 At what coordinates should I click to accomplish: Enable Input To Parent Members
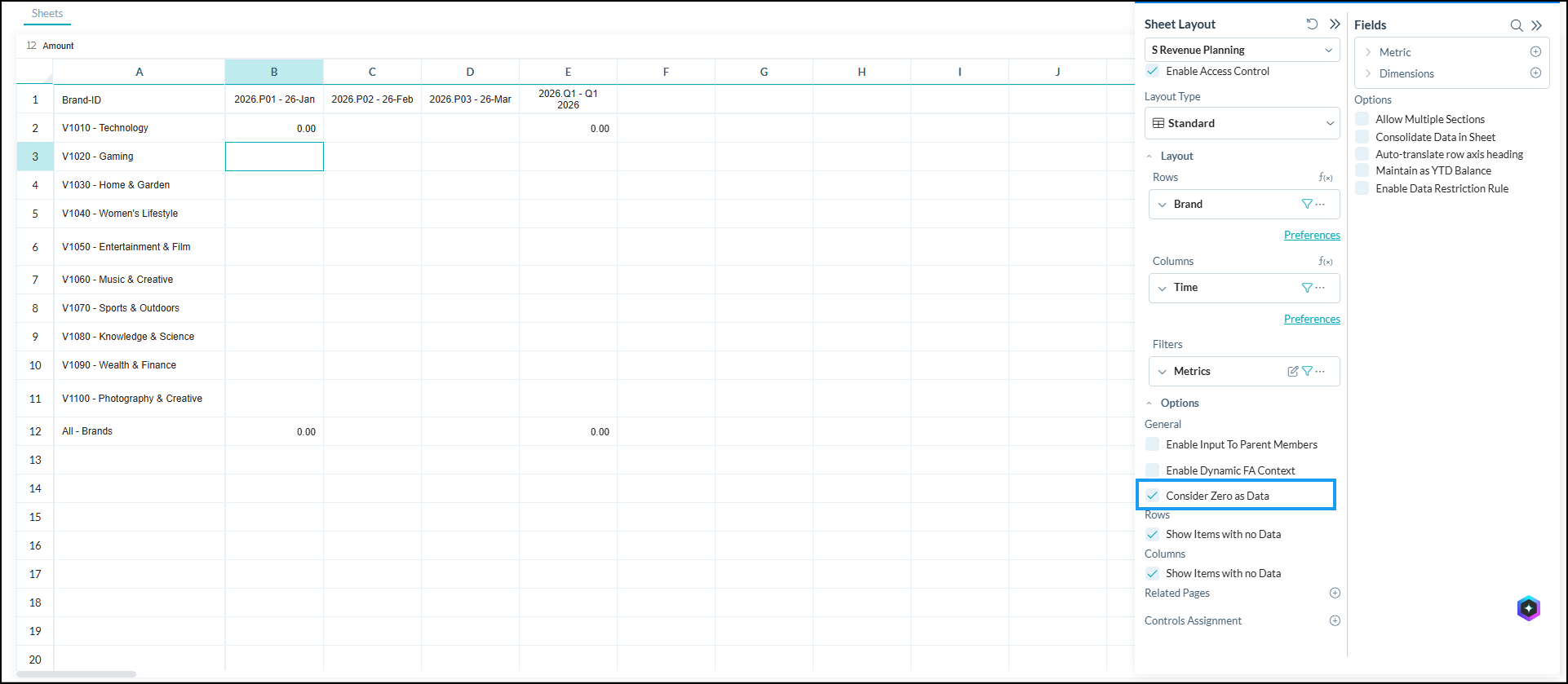[1152, 444]
